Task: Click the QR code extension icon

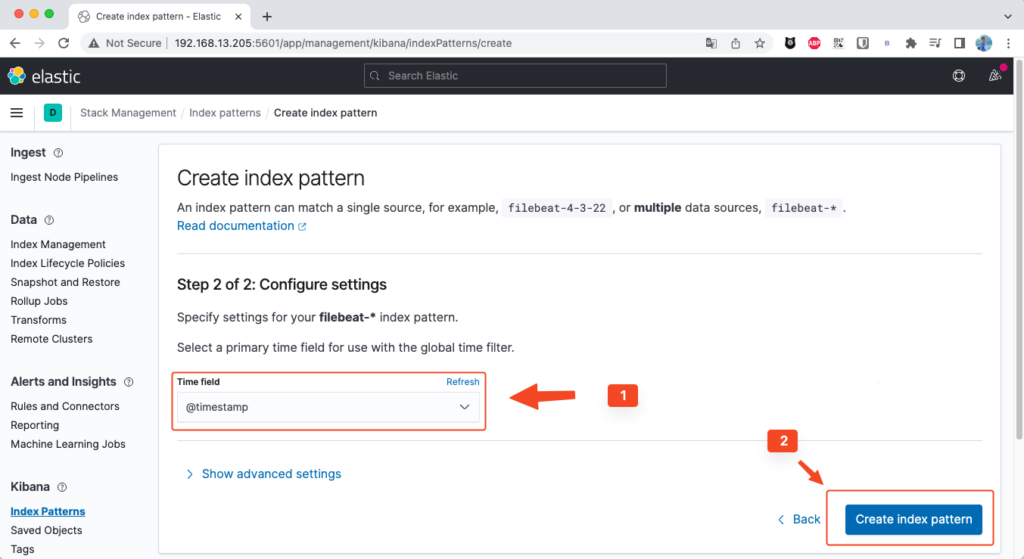Action: point(839,43)
